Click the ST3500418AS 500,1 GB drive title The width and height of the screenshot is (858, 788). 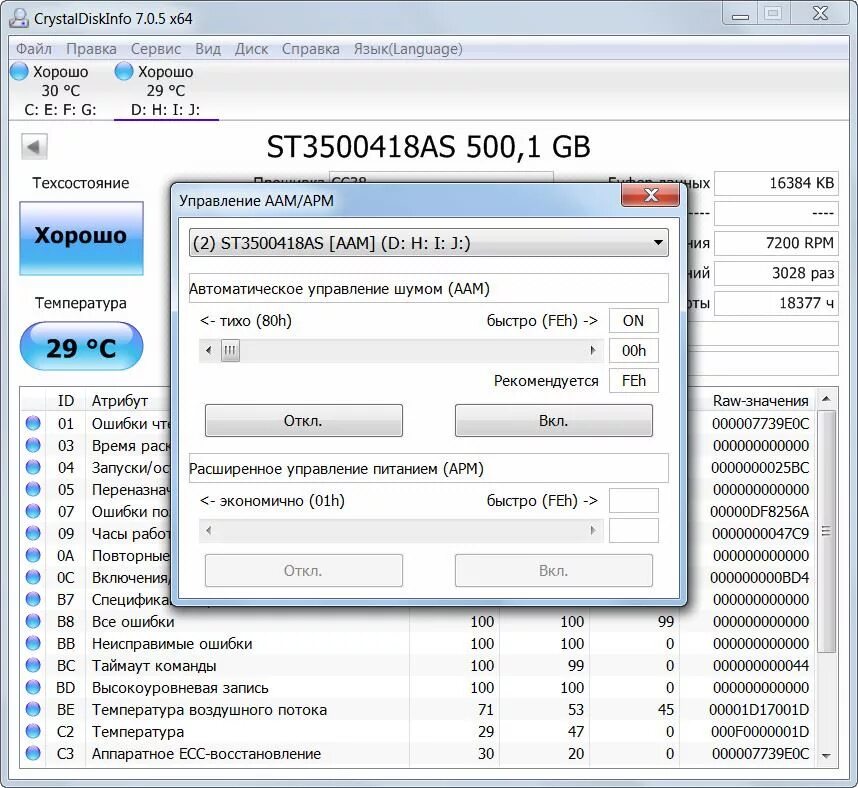(x=428, y=147)
